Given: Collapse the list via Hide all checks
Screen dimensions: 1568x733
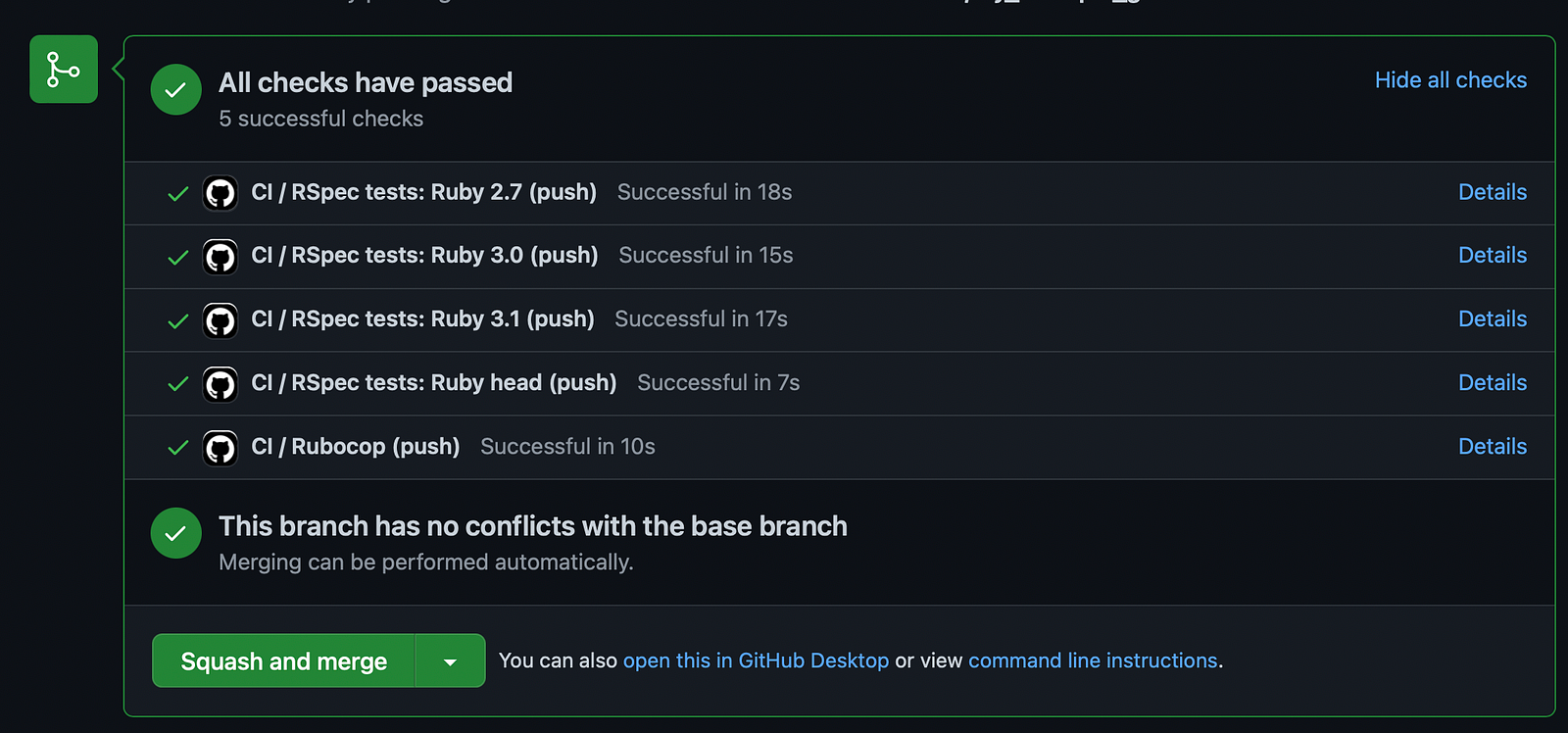Looking at the screenshot, I should tap(1450, 80).
